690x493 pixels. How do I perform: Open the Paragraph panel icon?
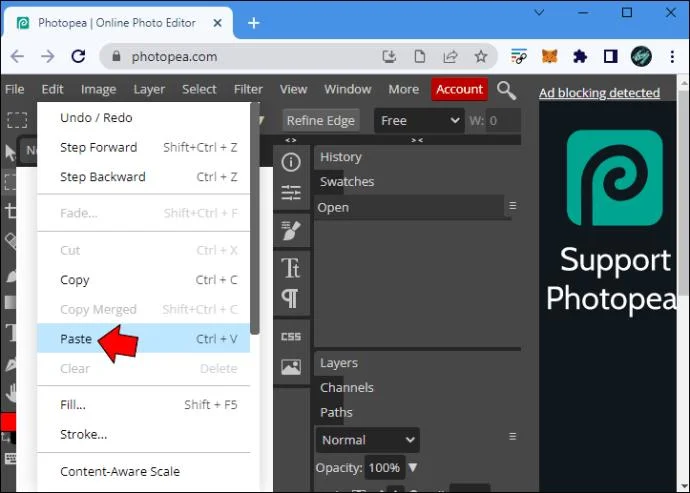[x=290, y=298]
